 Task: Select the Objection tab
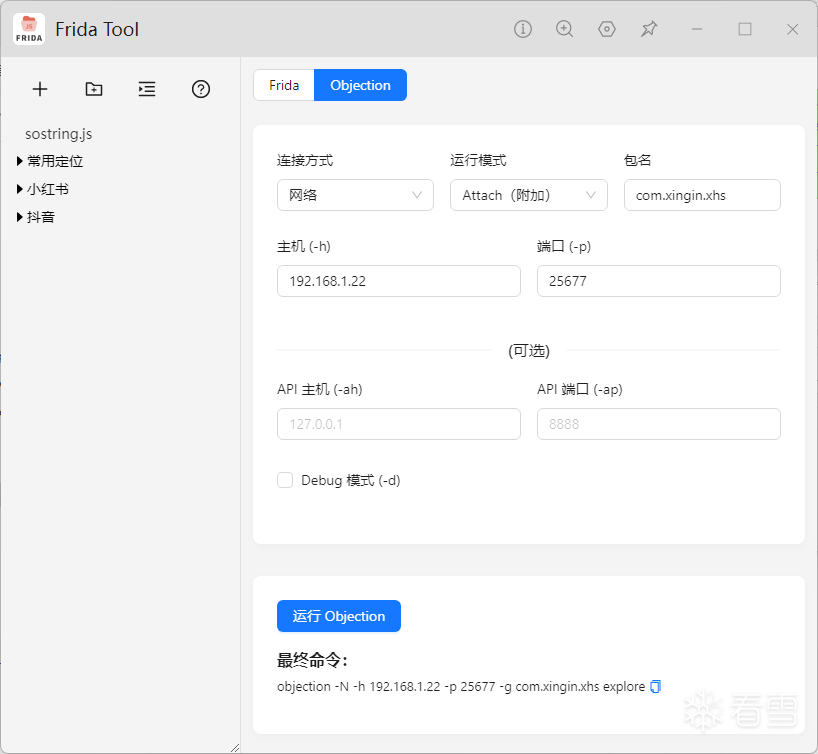pyautogui.click(x=360, y=85)
